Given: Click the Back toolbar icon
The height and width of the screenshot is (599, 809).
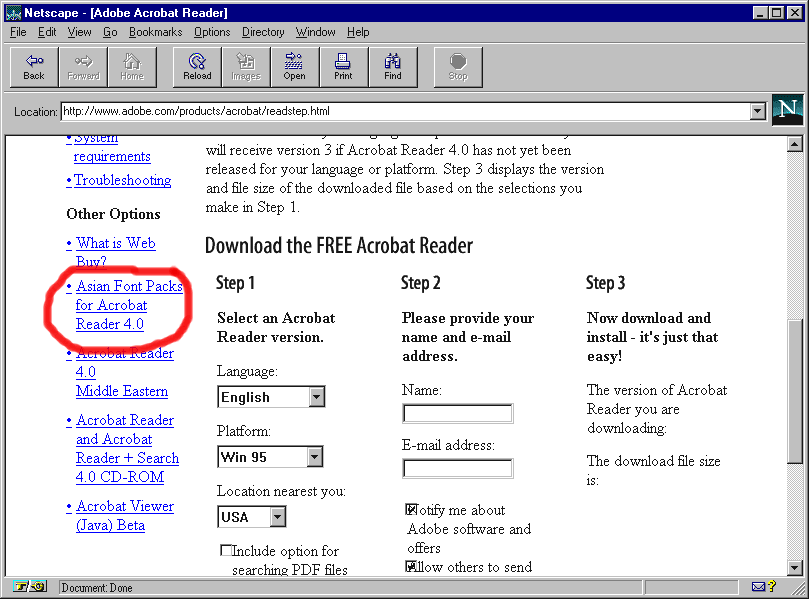Looking at the screenshot, I should tap(34, 66).
